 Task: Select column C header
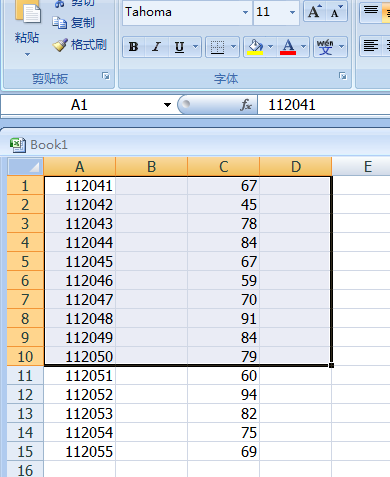click(224, 167)
